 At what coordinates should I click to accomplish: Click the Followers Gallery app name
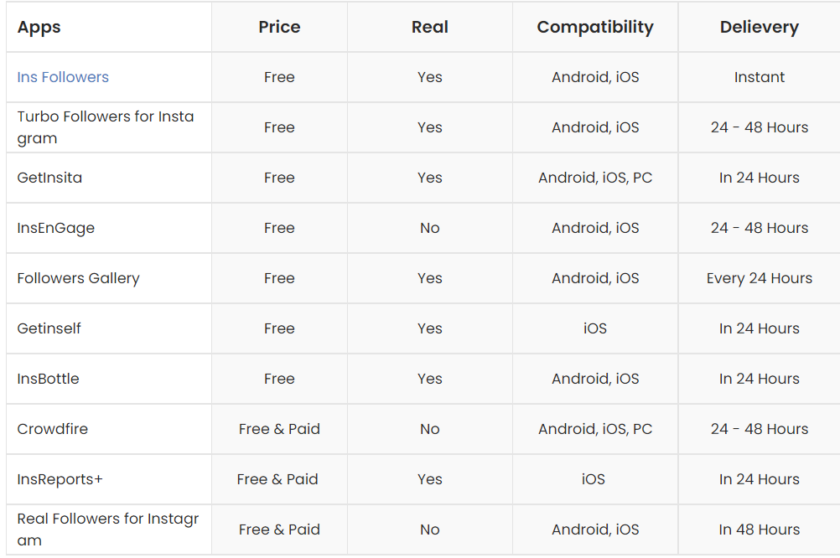click(78, 278)
